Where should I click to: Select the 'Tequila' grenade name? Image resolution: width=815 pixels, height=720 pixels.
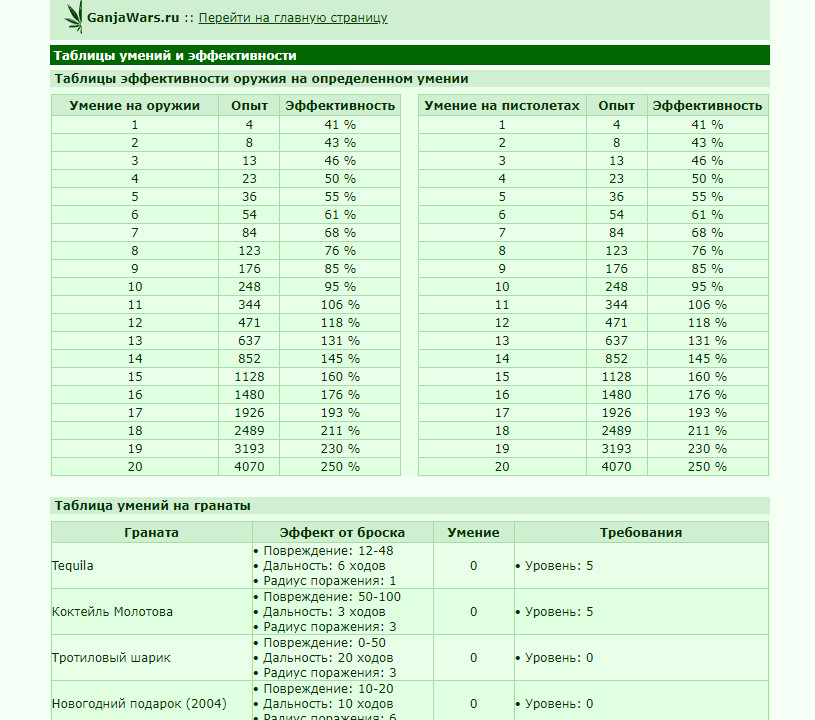pyautogui.click(x=72, y=566)
